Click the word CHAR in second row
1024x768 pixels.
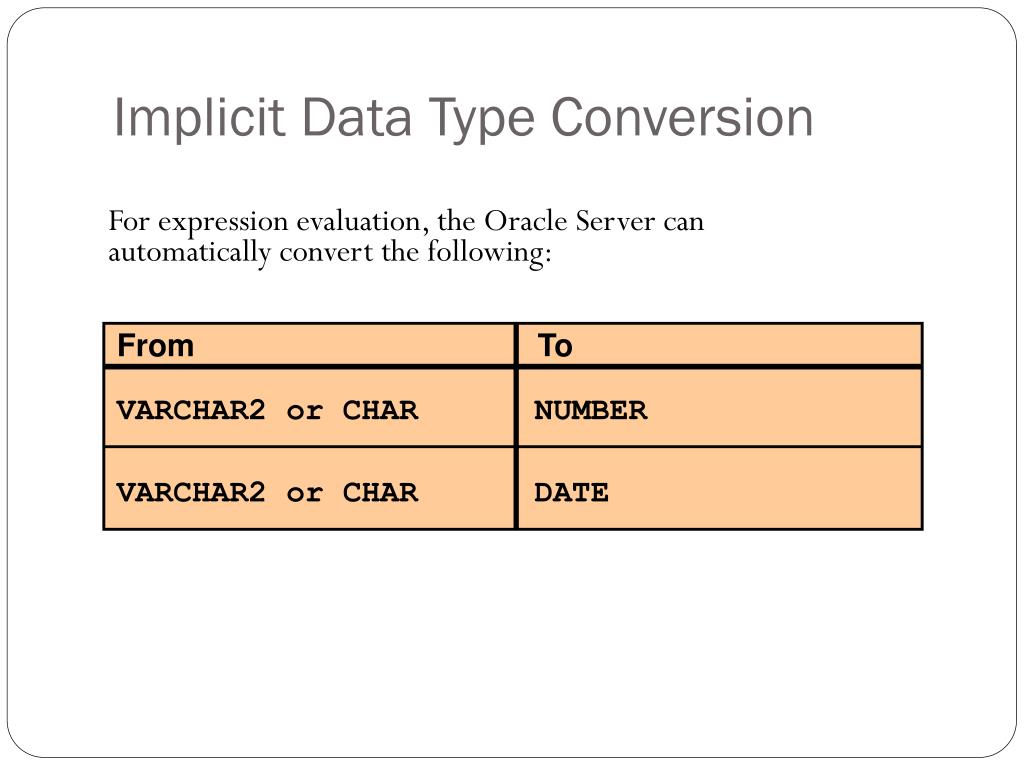[380, 492]
